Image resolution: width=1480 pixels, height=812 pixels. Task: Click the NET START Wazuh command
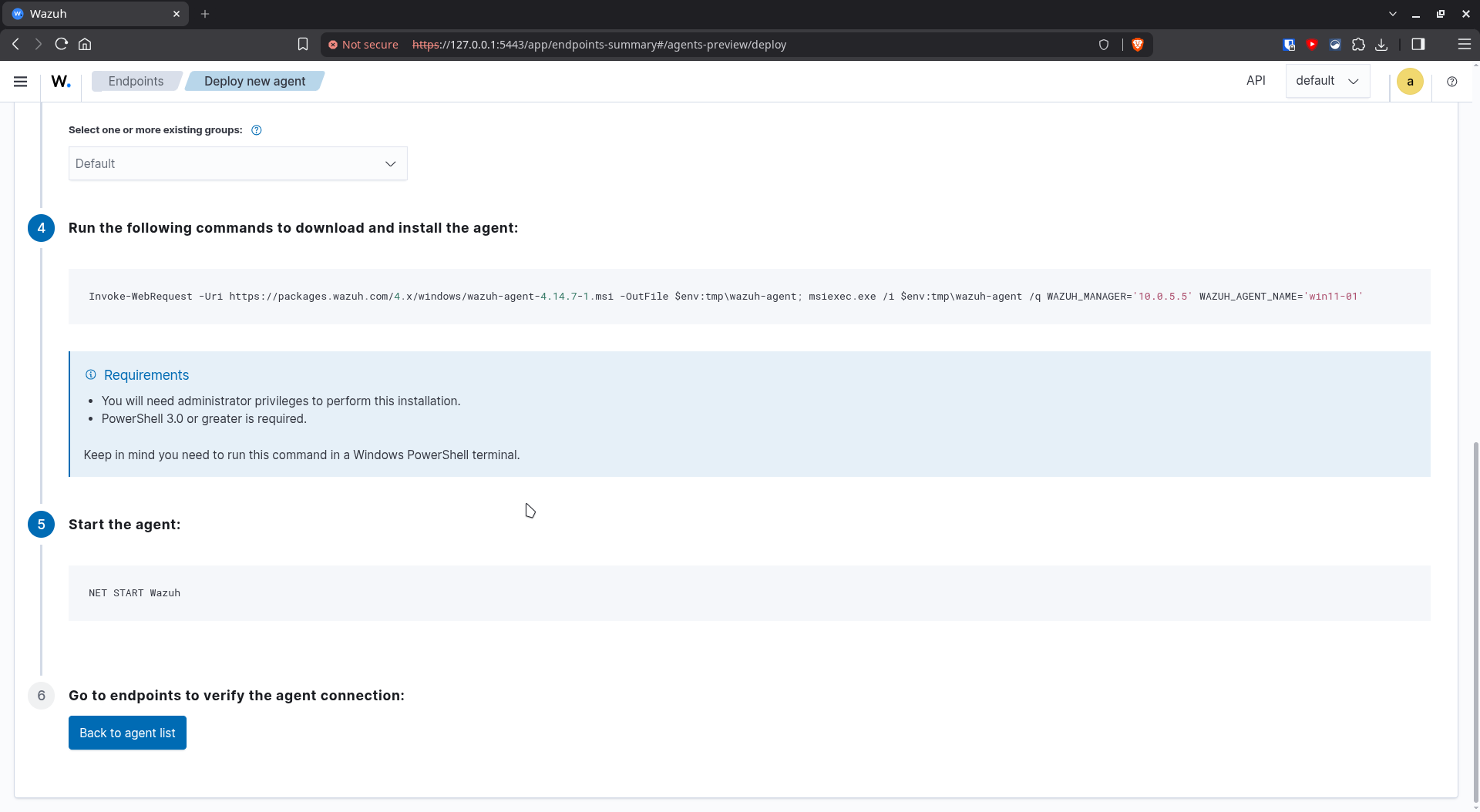click(x=134, y=593)
